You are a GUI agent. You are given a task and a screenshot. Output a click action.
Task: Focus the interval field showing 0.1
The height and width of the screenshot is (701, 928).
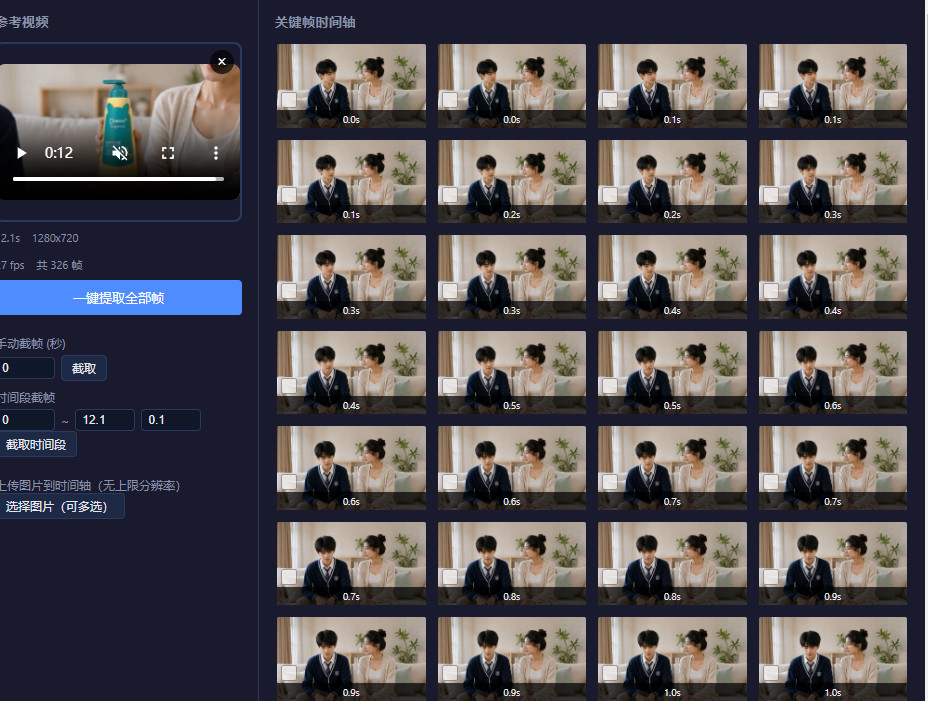point(170,420)
